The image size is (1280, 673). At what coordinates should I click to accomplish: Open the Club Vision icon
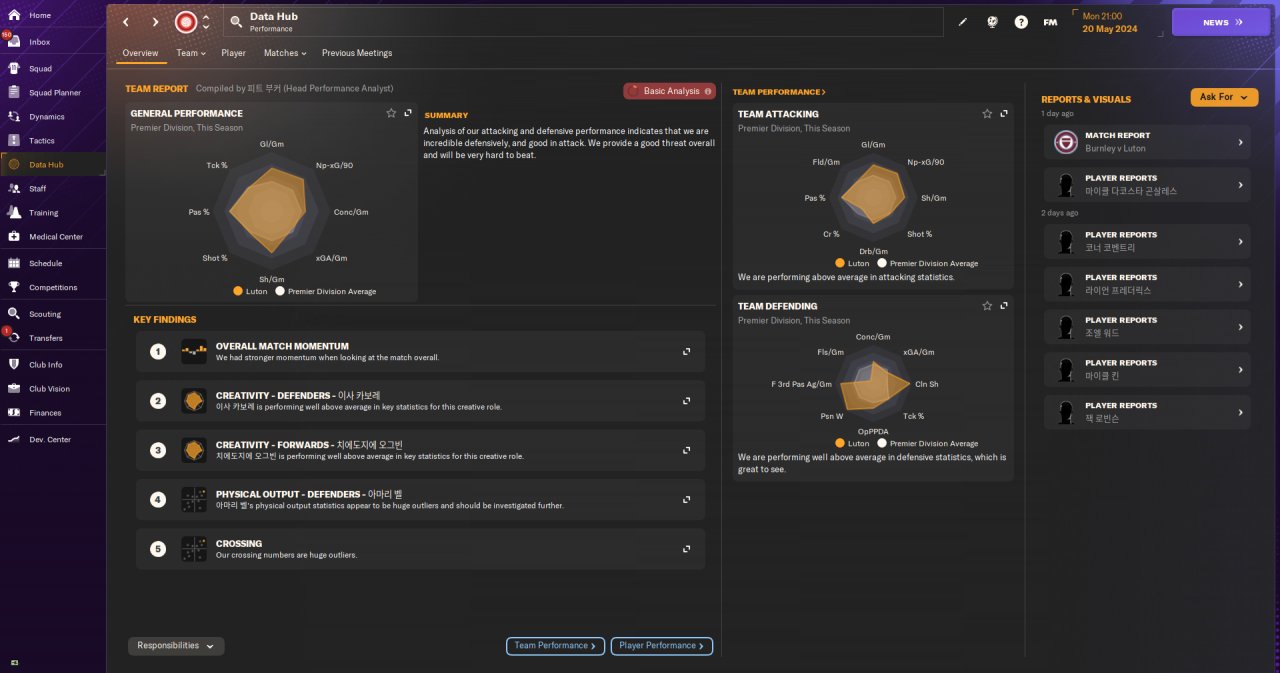pos(14,388)
